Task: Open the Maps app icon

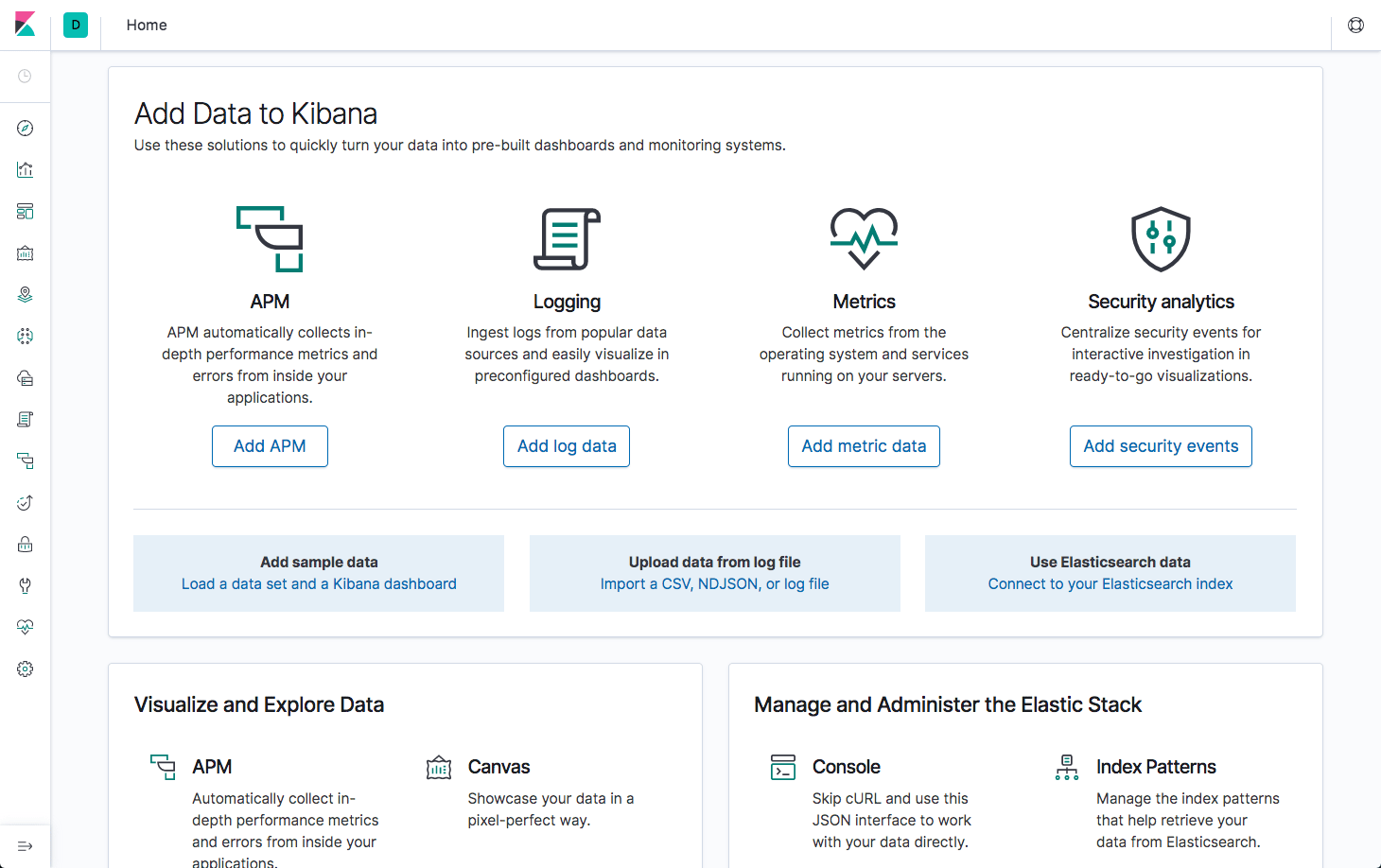Action: pyautogui.click(x=25, y=294)
